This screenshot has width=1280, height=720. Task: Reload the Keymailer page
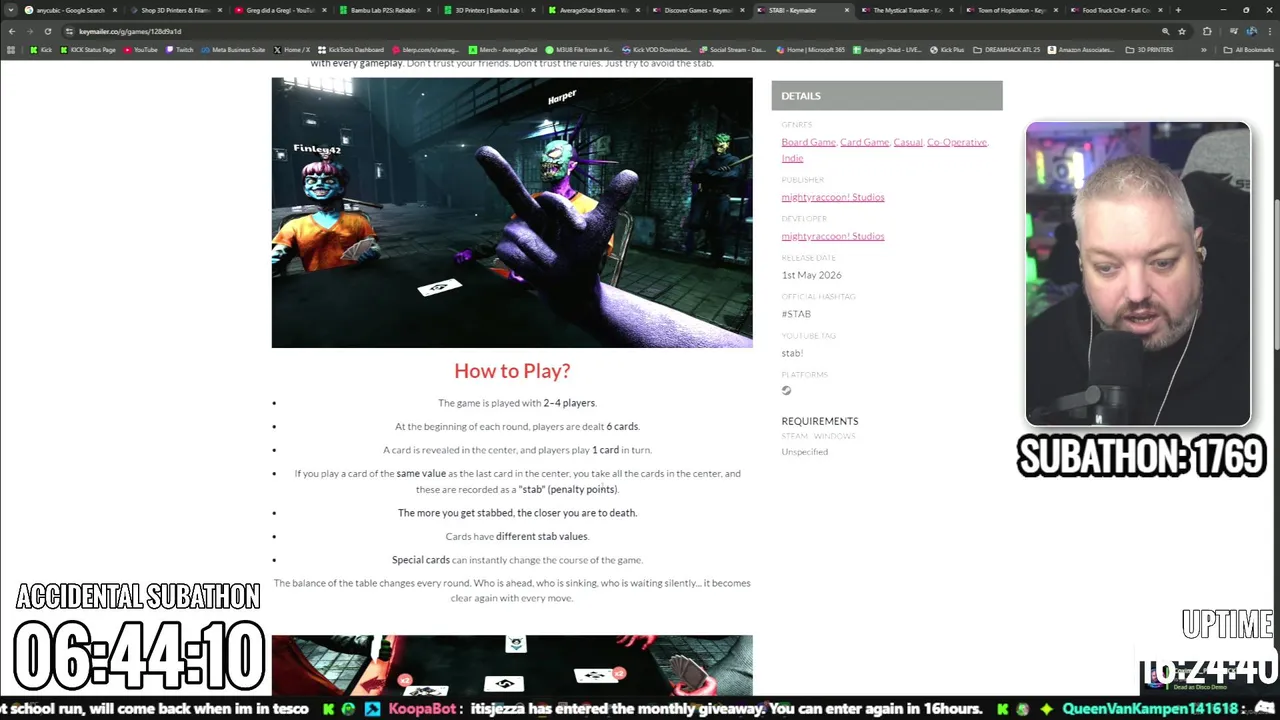pyautogui.click(x=47, y=31)
